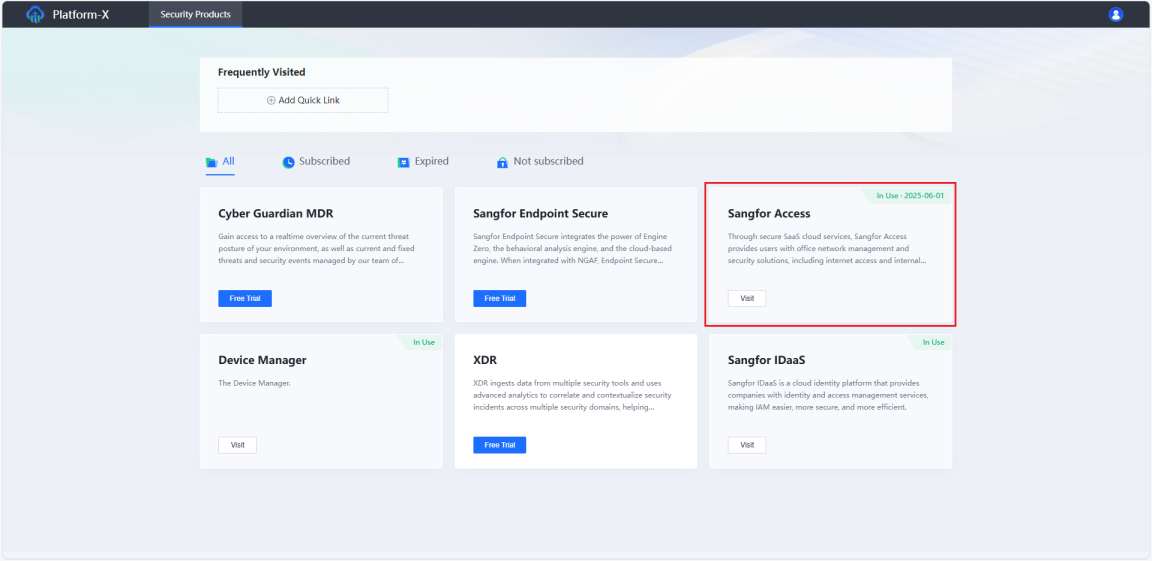This screenshot has height=561, width=1152.
Task: Click the All filter folder icon
Action: 212,162
